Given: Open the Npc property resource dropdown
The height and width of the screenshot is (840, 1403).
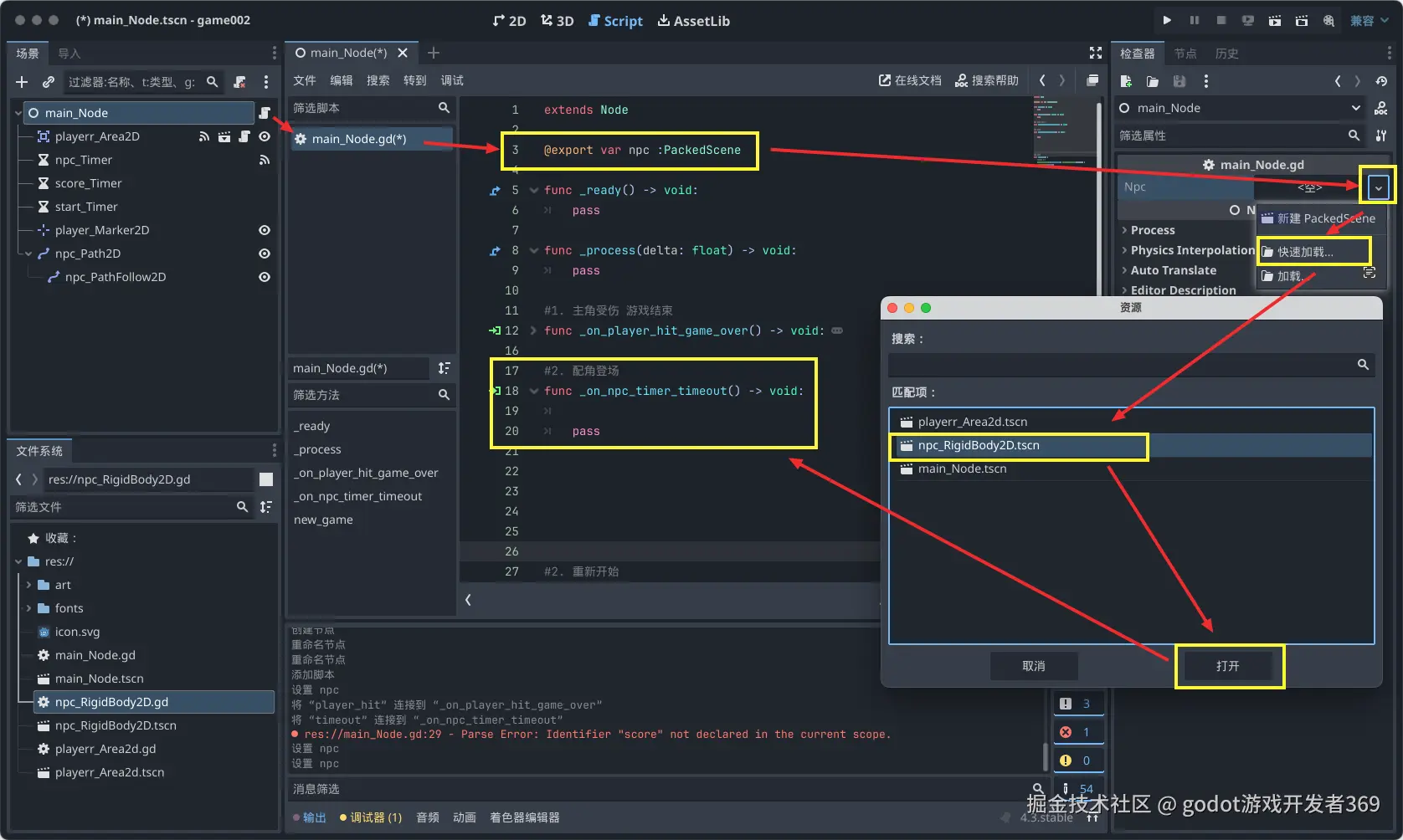Looking at the screenshot, I should point(1378,187).
